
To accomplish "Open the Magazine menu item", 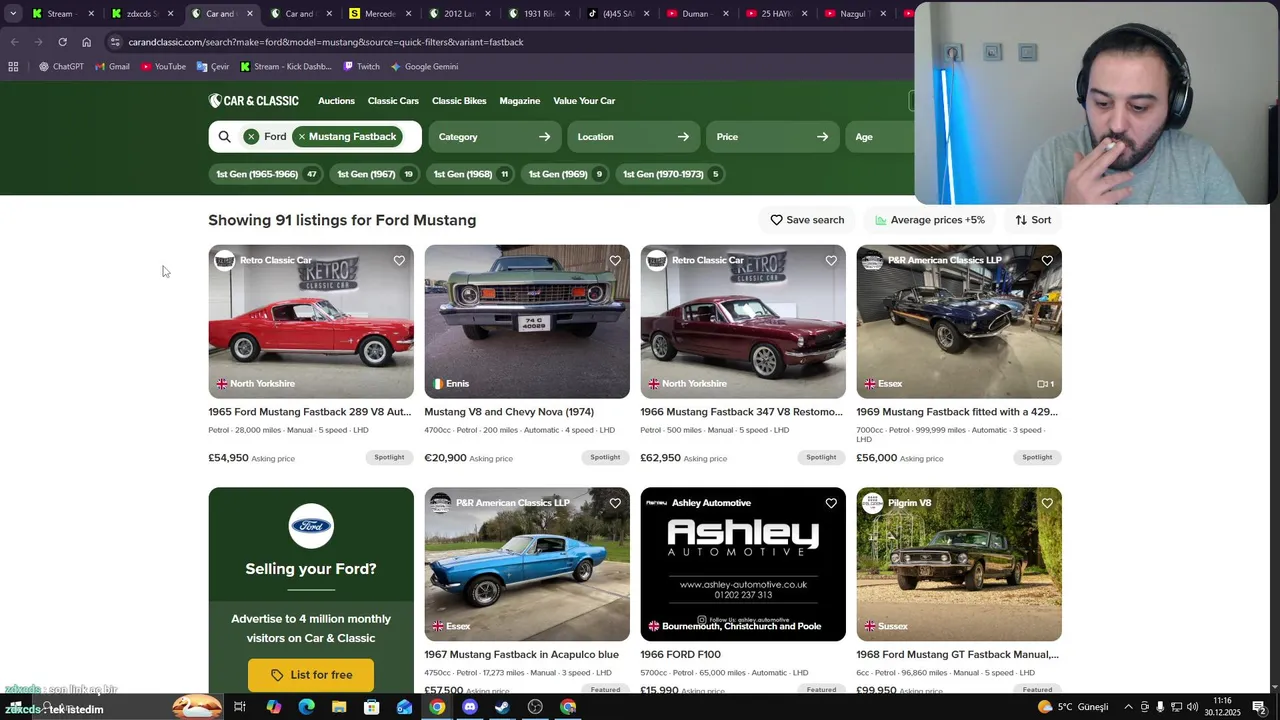I will click(520, 101).
